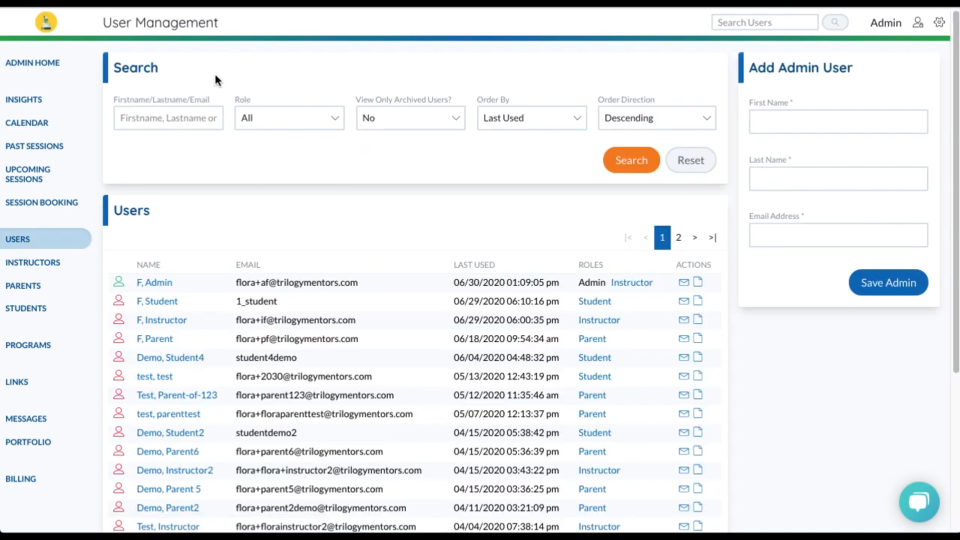
Task: Click the Reset button
Action: click(x=691, y=160)
